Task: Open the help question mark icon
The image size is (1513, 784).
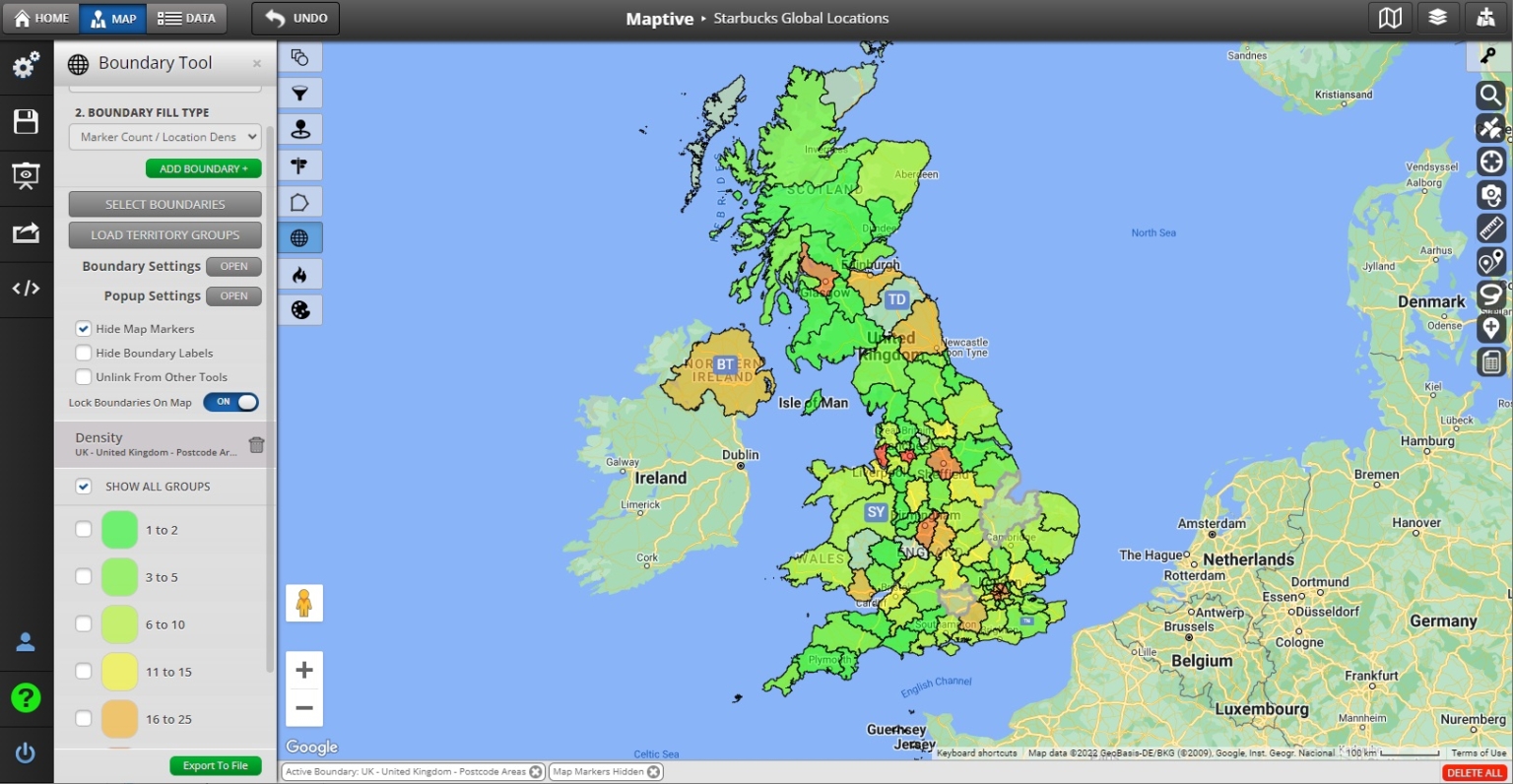Action: [x=26, y=698]
